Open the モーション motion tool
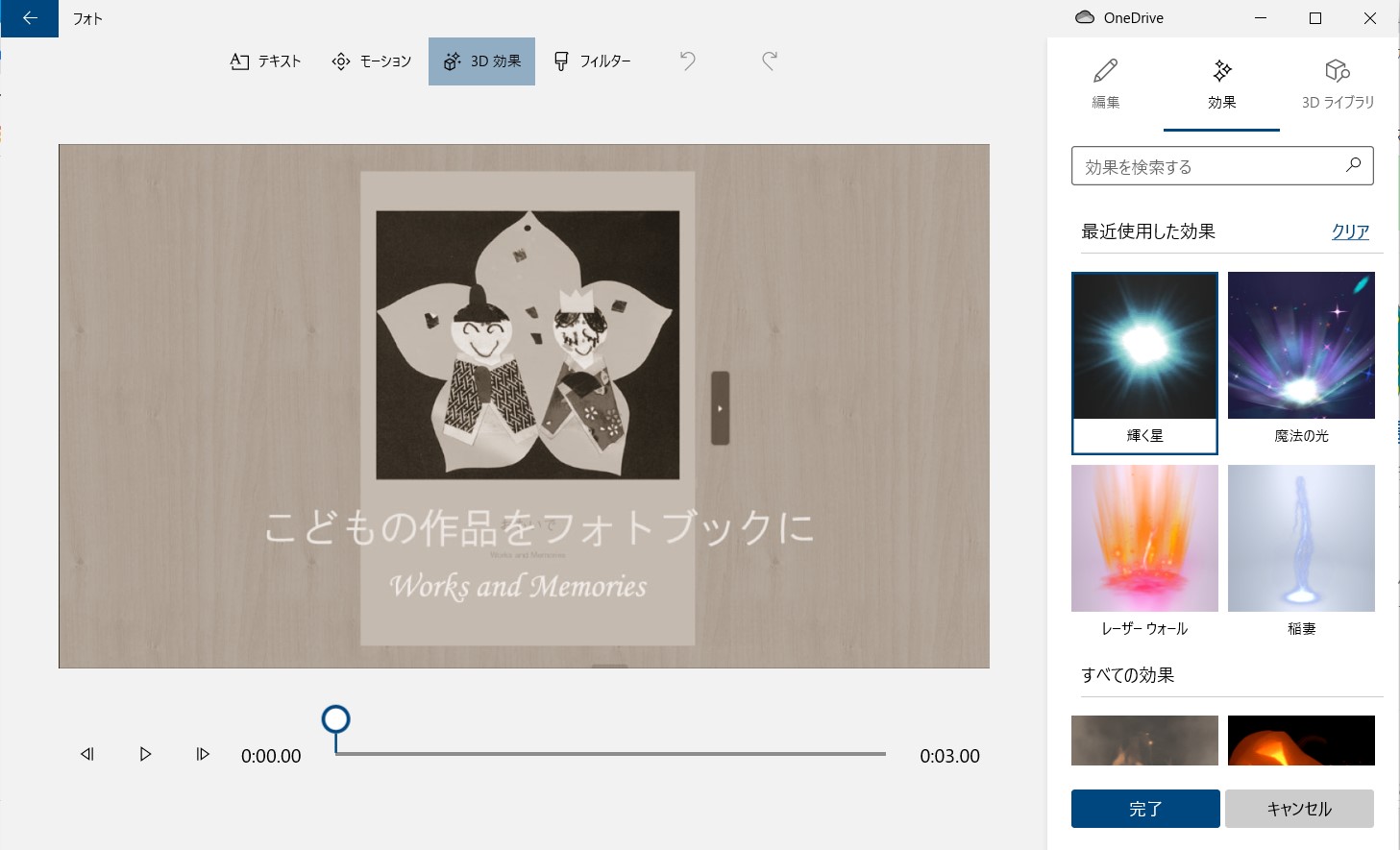Viewport: 1400px width, 850px height. 372,61
